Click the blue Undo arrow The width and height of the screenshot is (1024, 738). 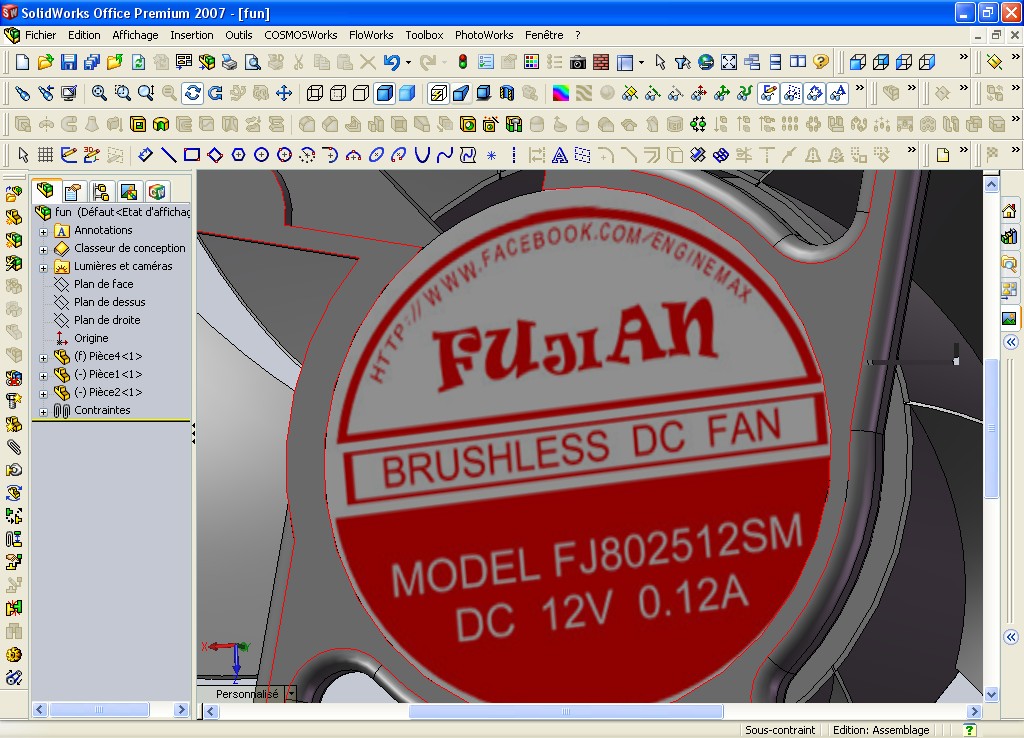coord(392,62)
